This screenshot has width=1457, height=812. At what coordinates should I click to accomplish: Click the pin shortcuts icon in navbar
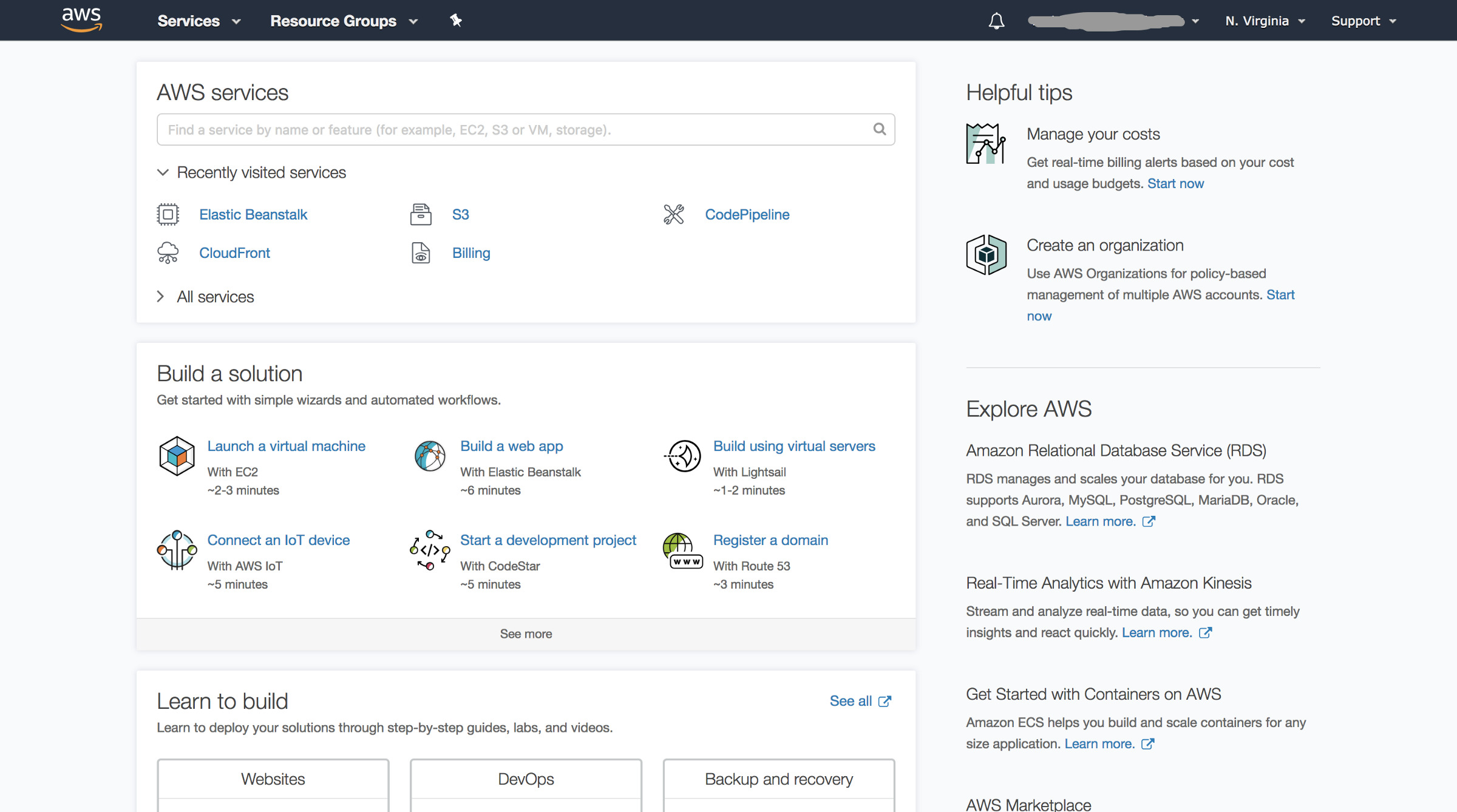point(456,21)
